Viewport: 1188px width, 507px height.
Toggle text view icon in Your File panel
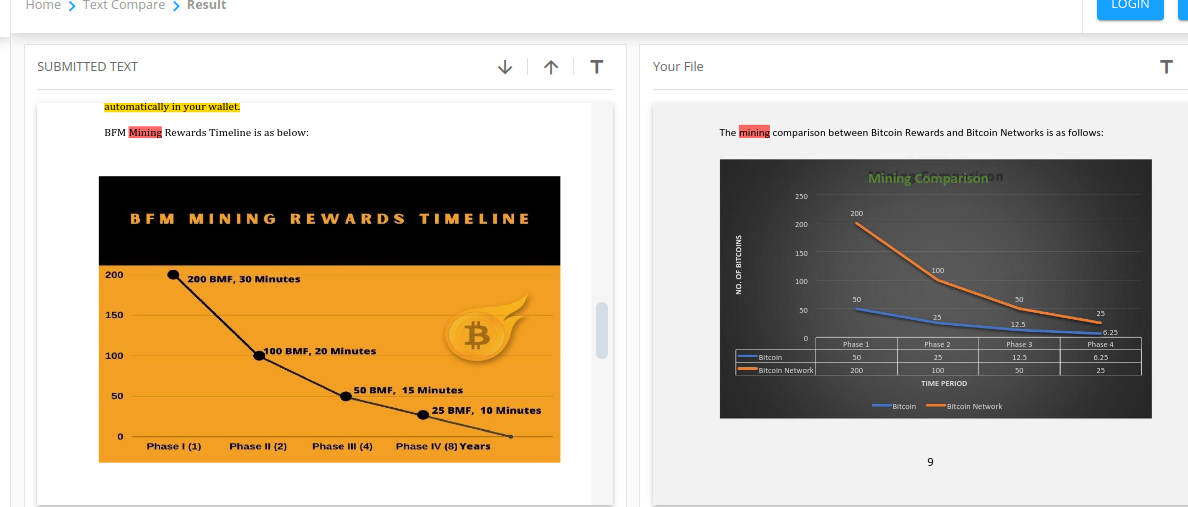(1167, 67)
